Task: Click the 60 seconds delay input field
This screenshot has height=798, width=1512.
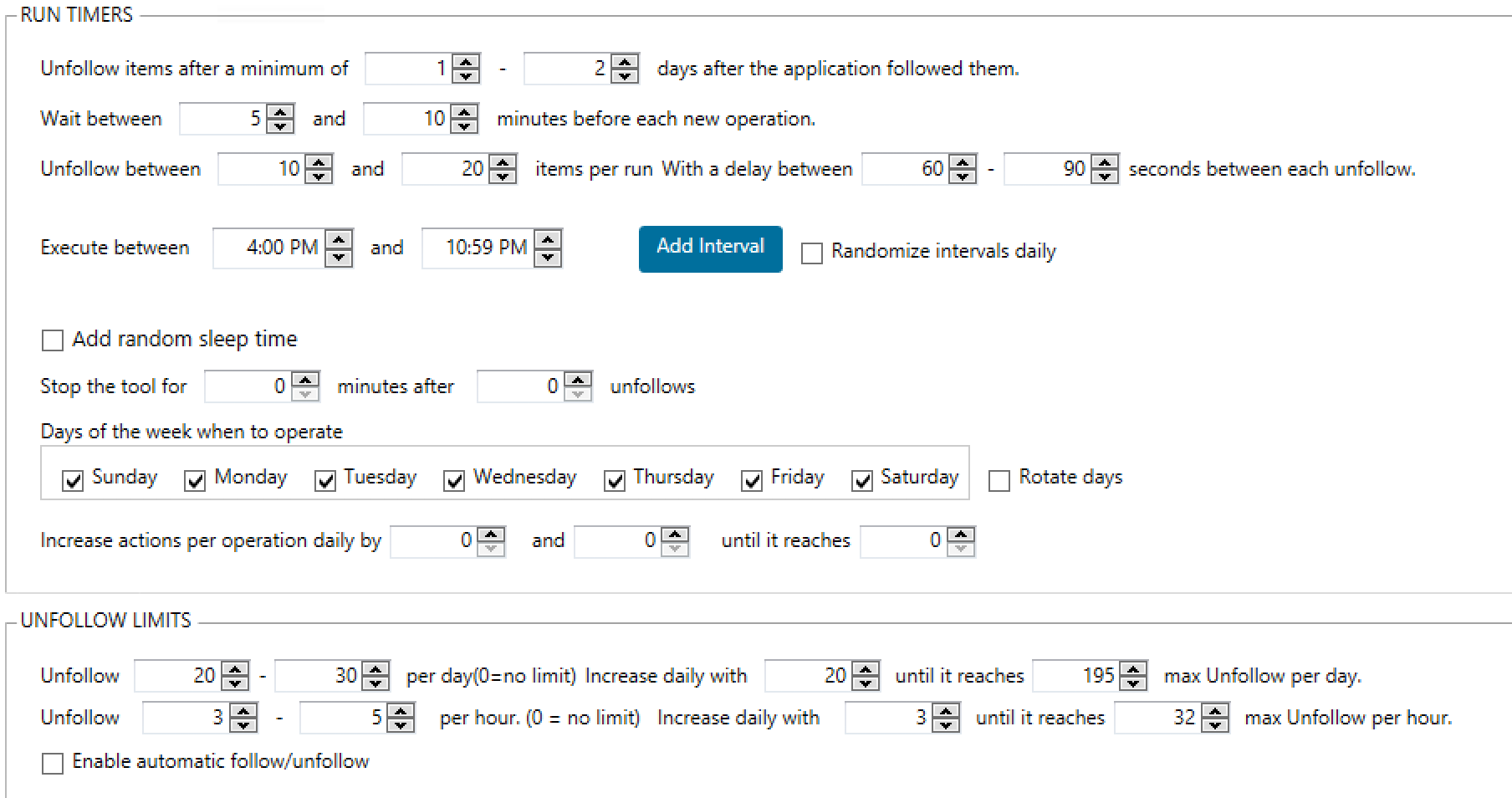Action: [906, 169]
